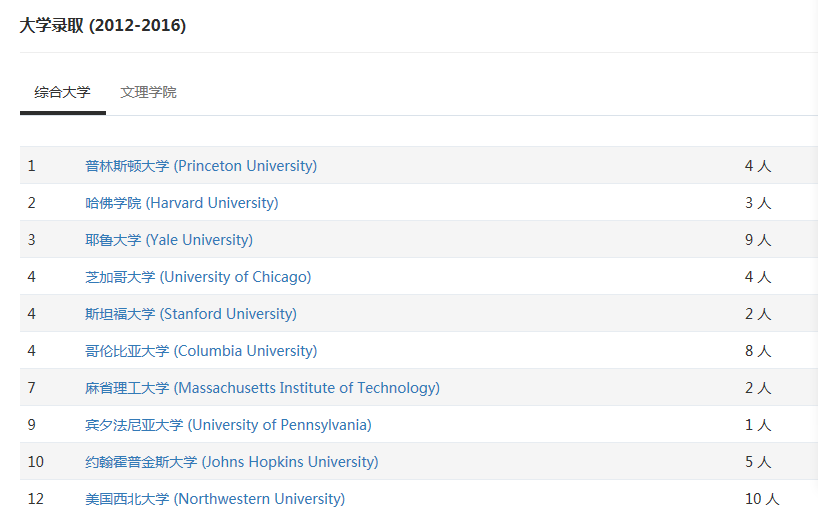The width and height of the screenshot is (818, 519).
Task: Open the Johns Hopkins University link
Action: (x=232, y=462)
